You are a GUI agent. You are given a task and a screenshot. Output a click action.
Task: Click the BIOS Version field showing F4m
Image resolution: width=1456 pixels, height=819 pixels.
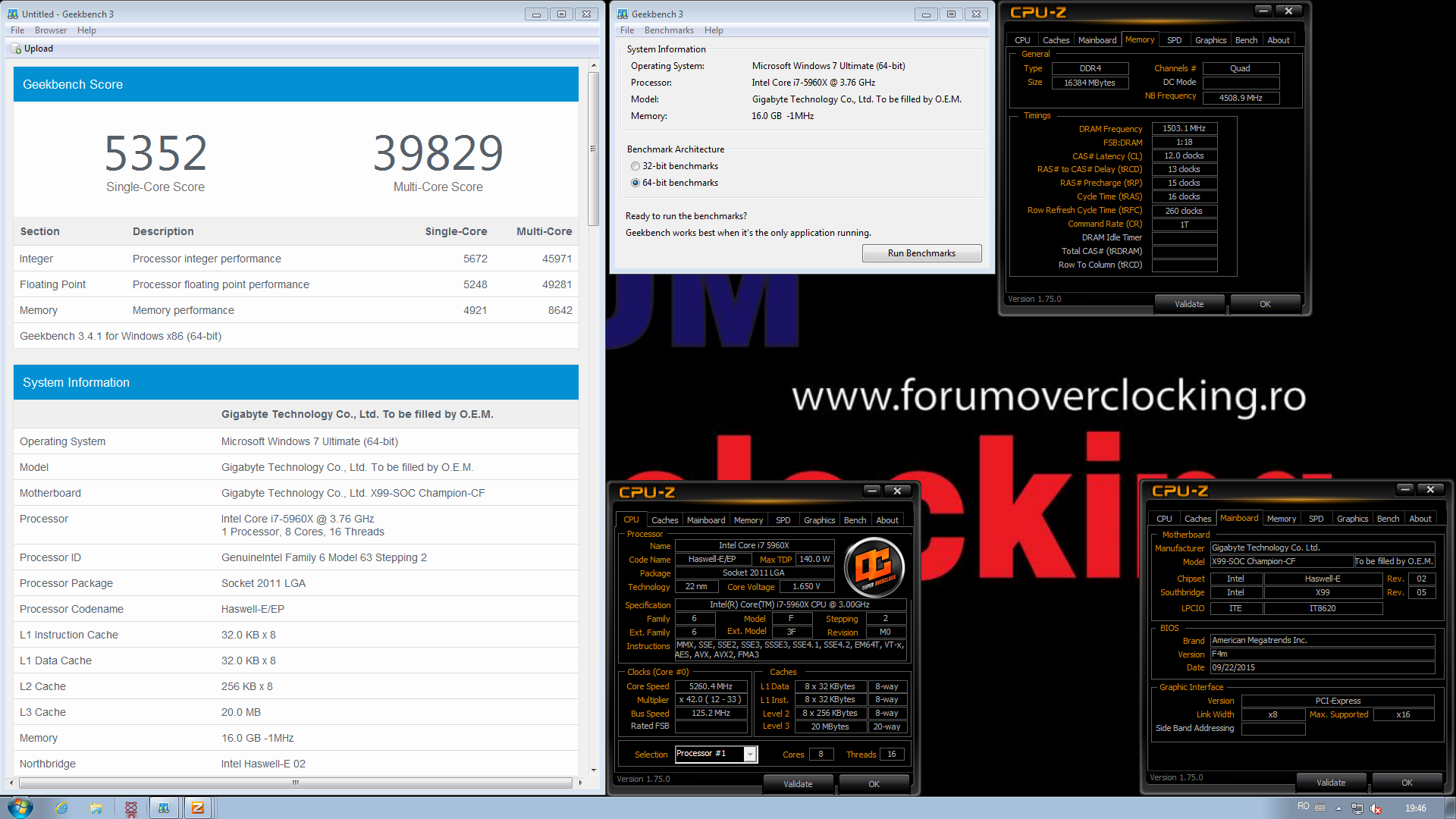1322,654
